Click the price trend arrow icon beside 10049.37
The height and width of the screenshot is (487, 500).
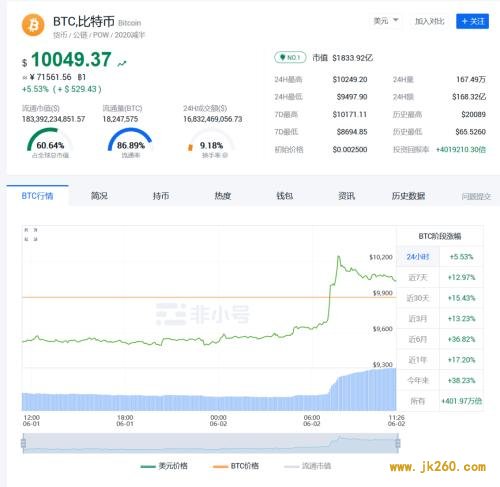(x=122, y=63)
